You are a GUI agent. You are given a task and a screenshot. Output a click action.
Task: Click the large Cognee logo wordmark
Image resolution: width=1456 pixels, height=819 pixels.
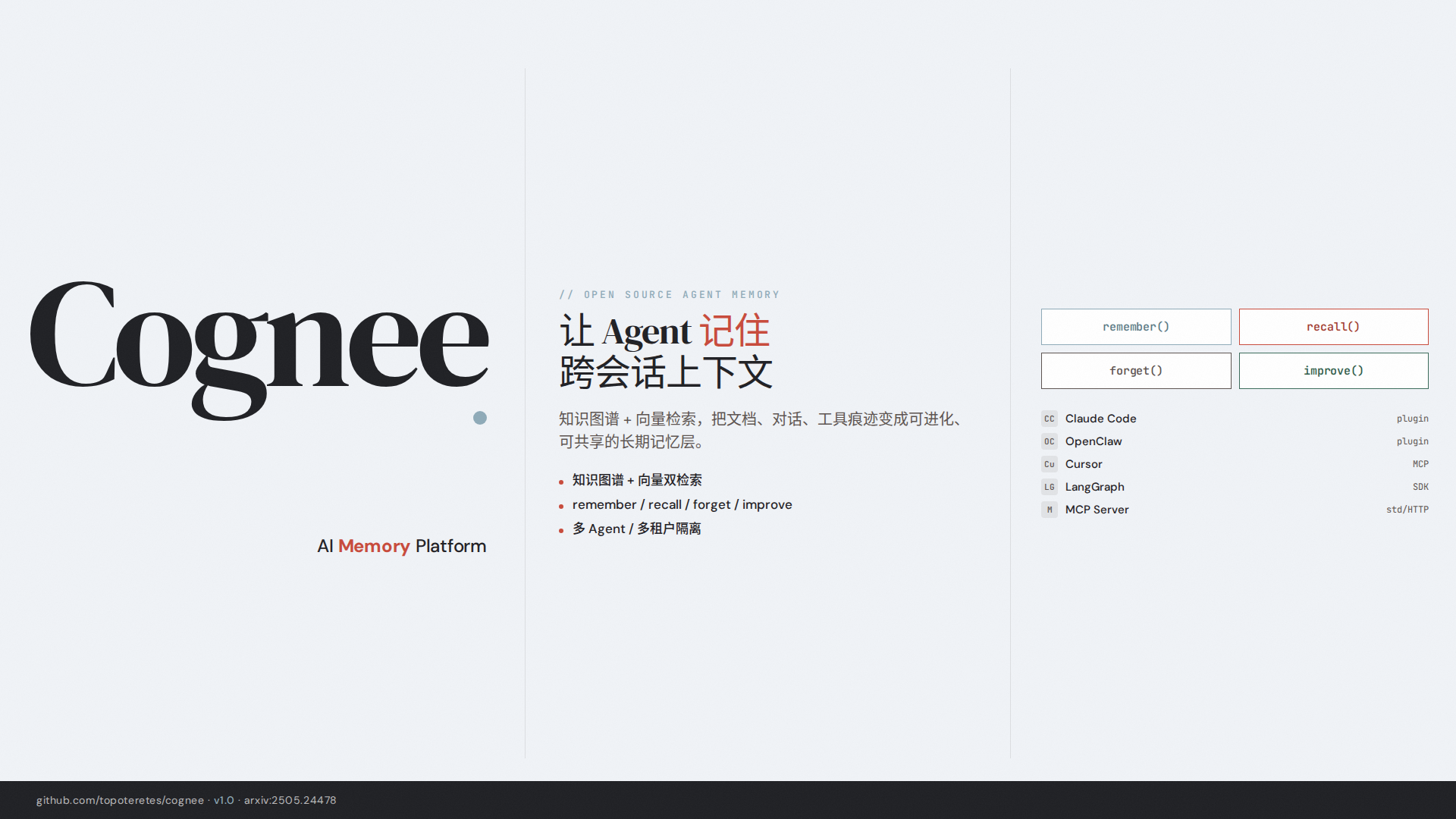259,350
